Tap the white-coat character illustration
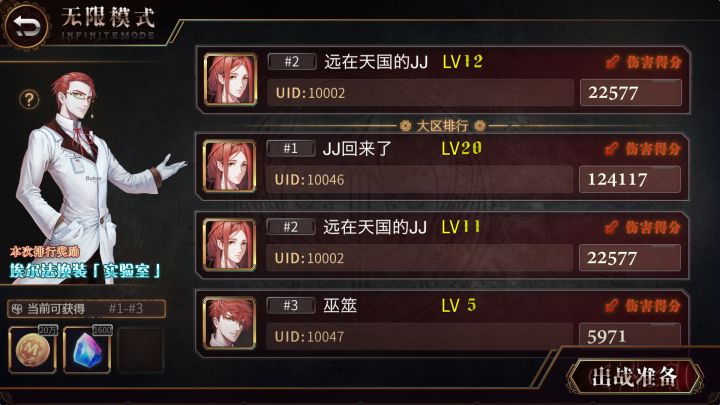Viewport: 720px width, 405px height. tap(94, 177)
